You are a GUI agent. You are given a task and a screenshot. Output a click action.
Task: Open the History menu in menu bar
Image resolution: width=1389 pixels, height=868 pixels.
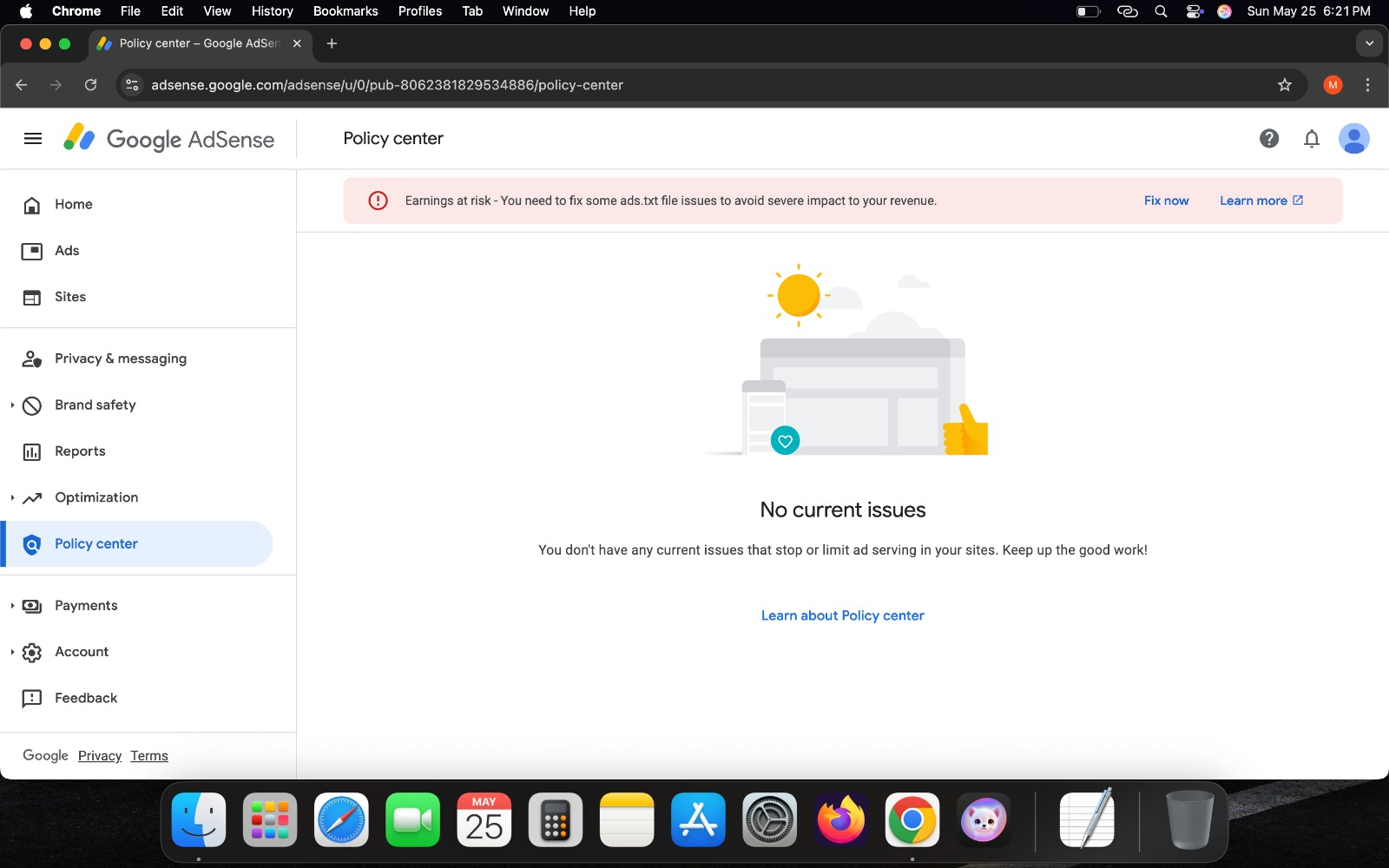[x=273, y=11]
